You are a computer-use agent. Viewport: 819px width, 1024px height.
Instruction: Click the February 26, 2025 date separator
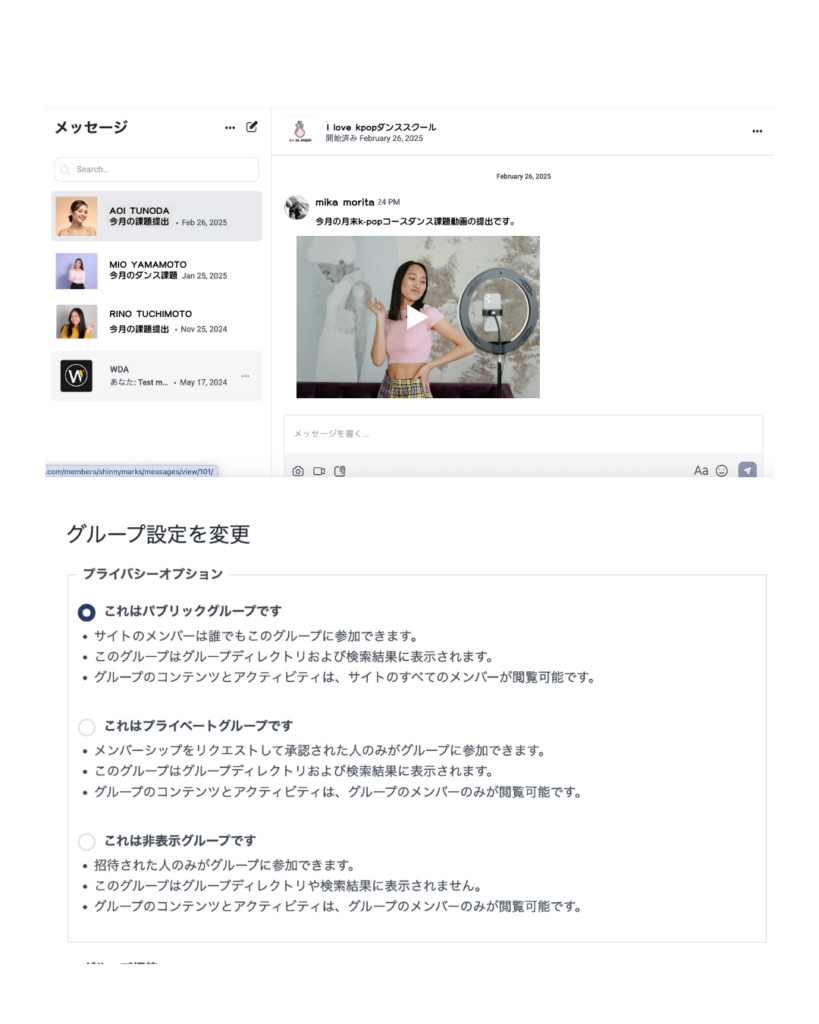click(523, 176)
